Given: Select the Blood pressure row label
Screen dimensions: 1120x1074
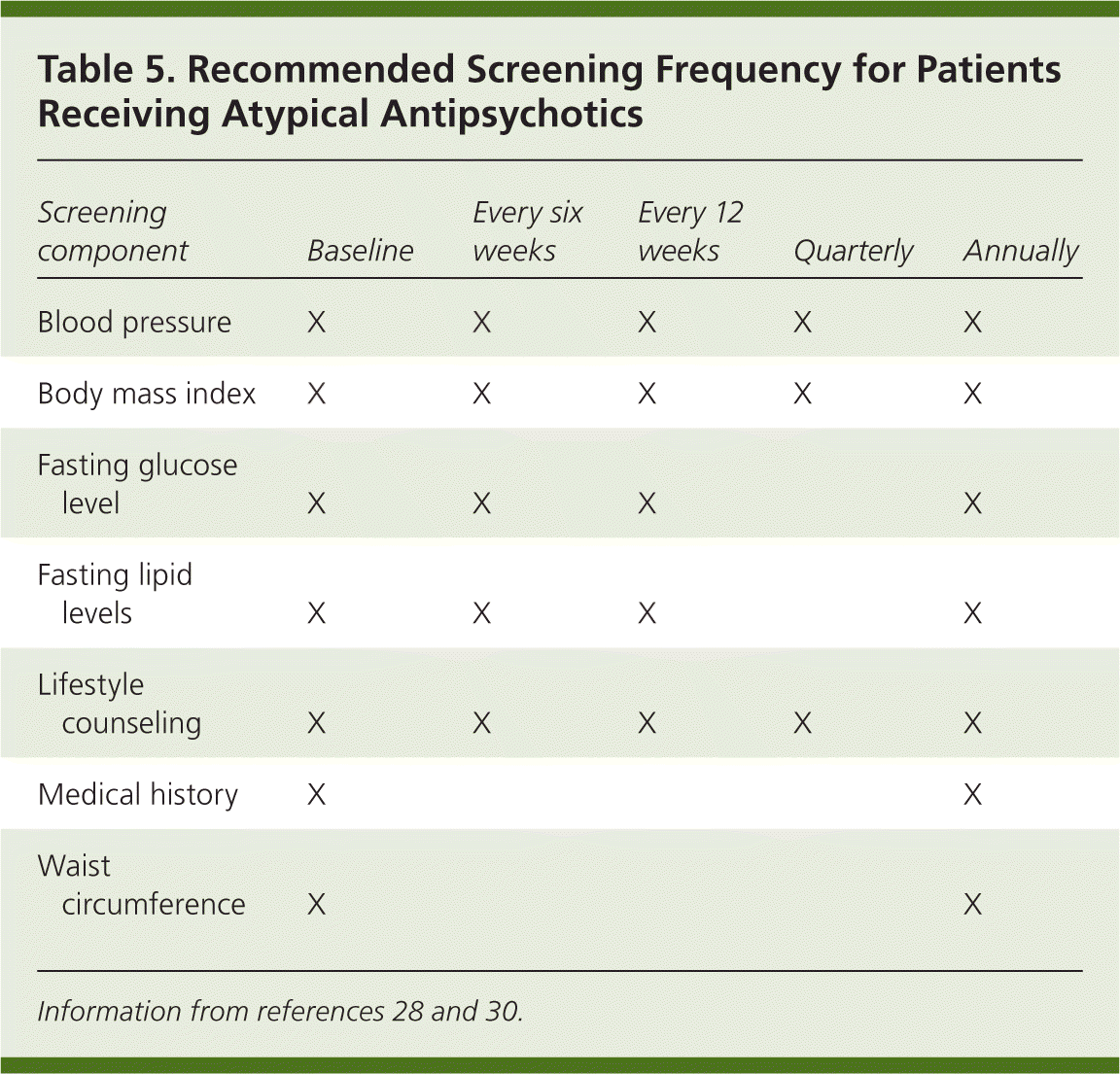Looking at the screenshot, I should (x=134, y=322).
